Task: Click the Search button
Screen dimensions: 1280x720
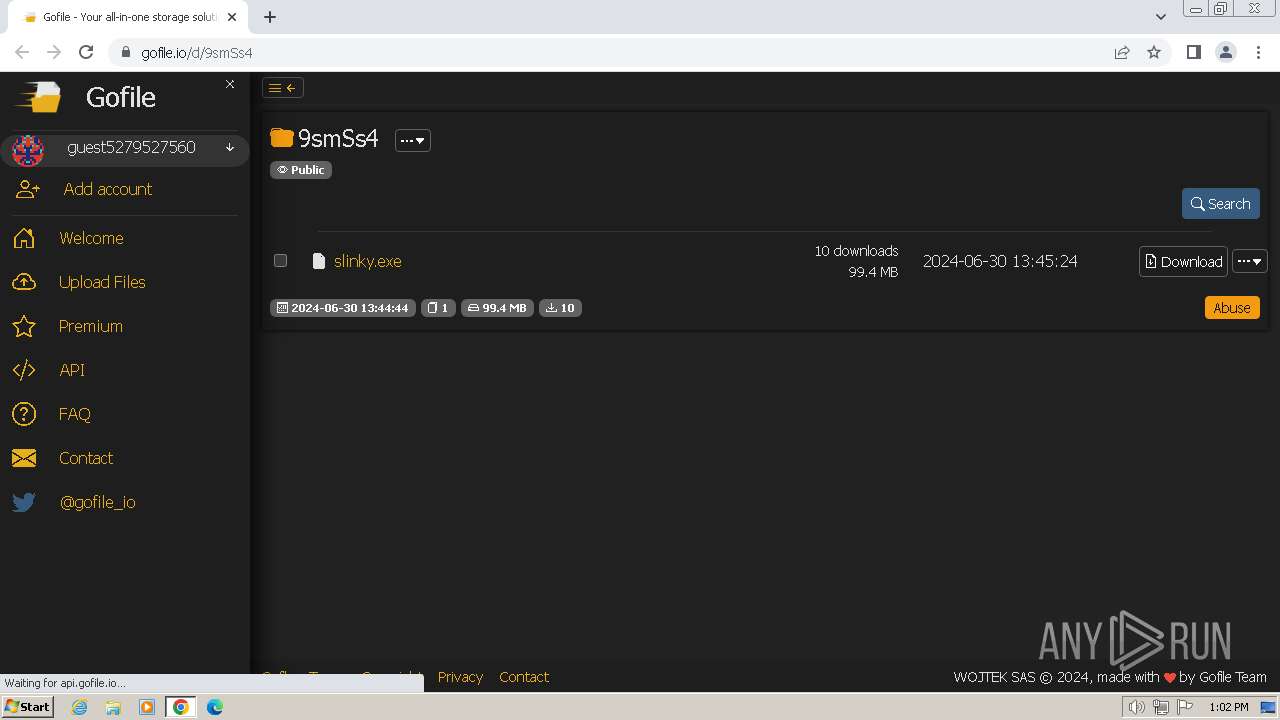Action: point(1221,204)
